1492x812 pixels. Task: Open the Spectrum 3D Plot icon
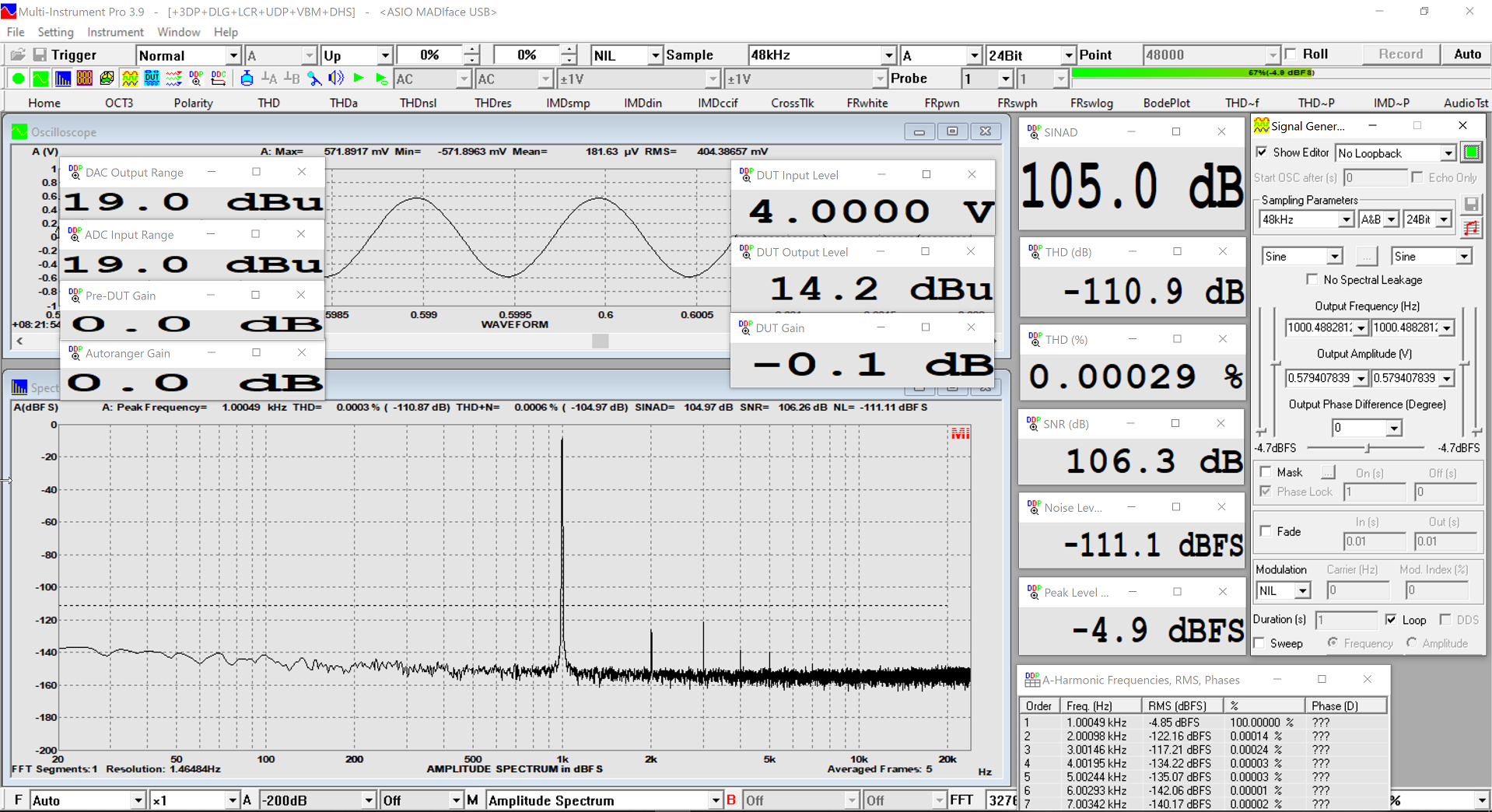click(x=107, y=79)
